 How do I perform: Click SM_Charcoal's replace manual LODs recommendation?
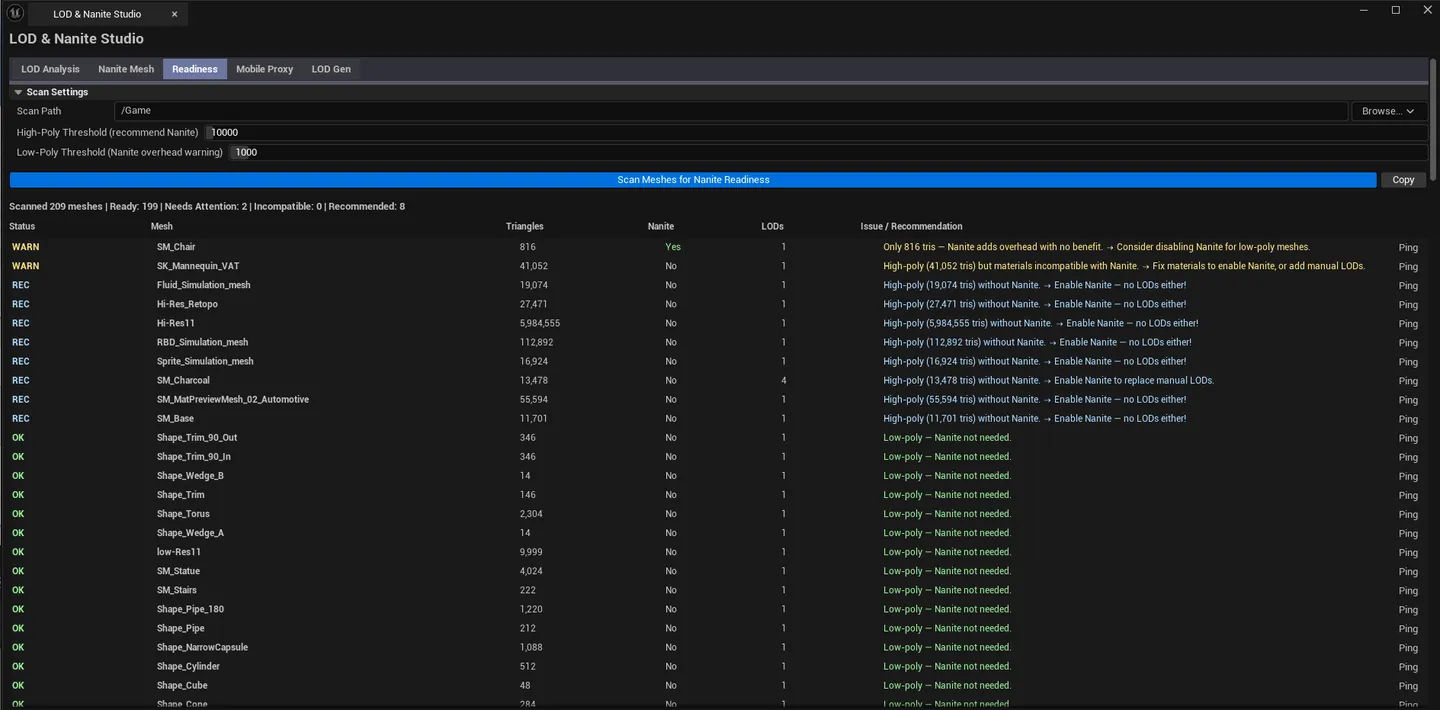click(x=1048, y=380)
